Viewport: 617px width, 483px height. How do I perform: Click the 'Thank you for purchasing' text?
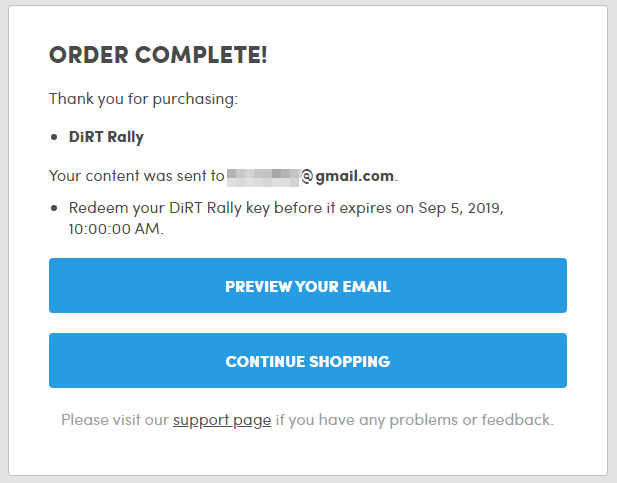(x=143, y=99)
